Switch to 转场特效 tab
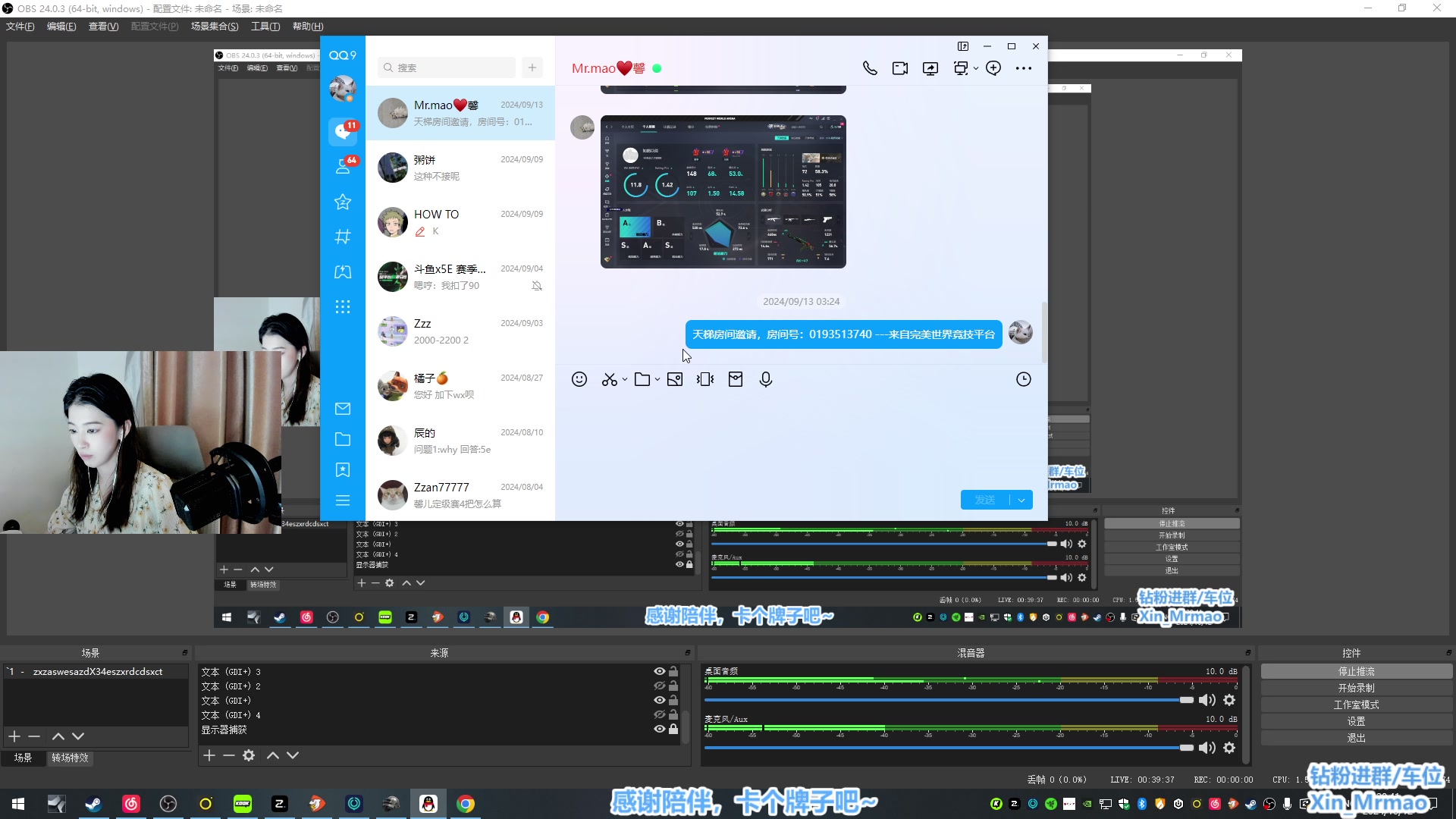The image size is (1456, 819). pyautogui.click(x=70, y=758)
